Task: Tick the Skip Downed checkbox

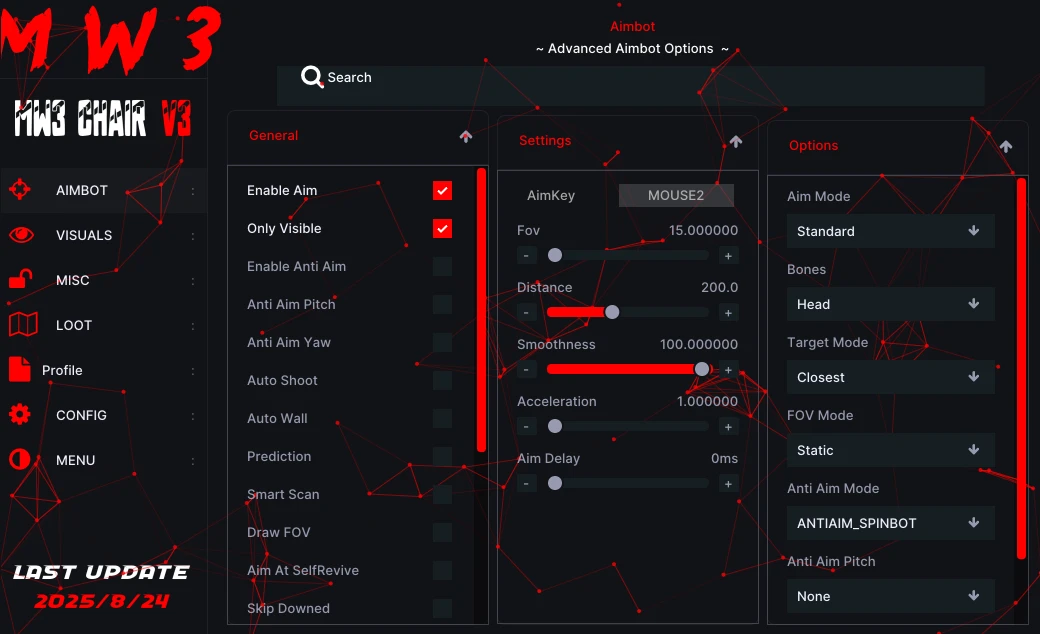Action: 442,608
